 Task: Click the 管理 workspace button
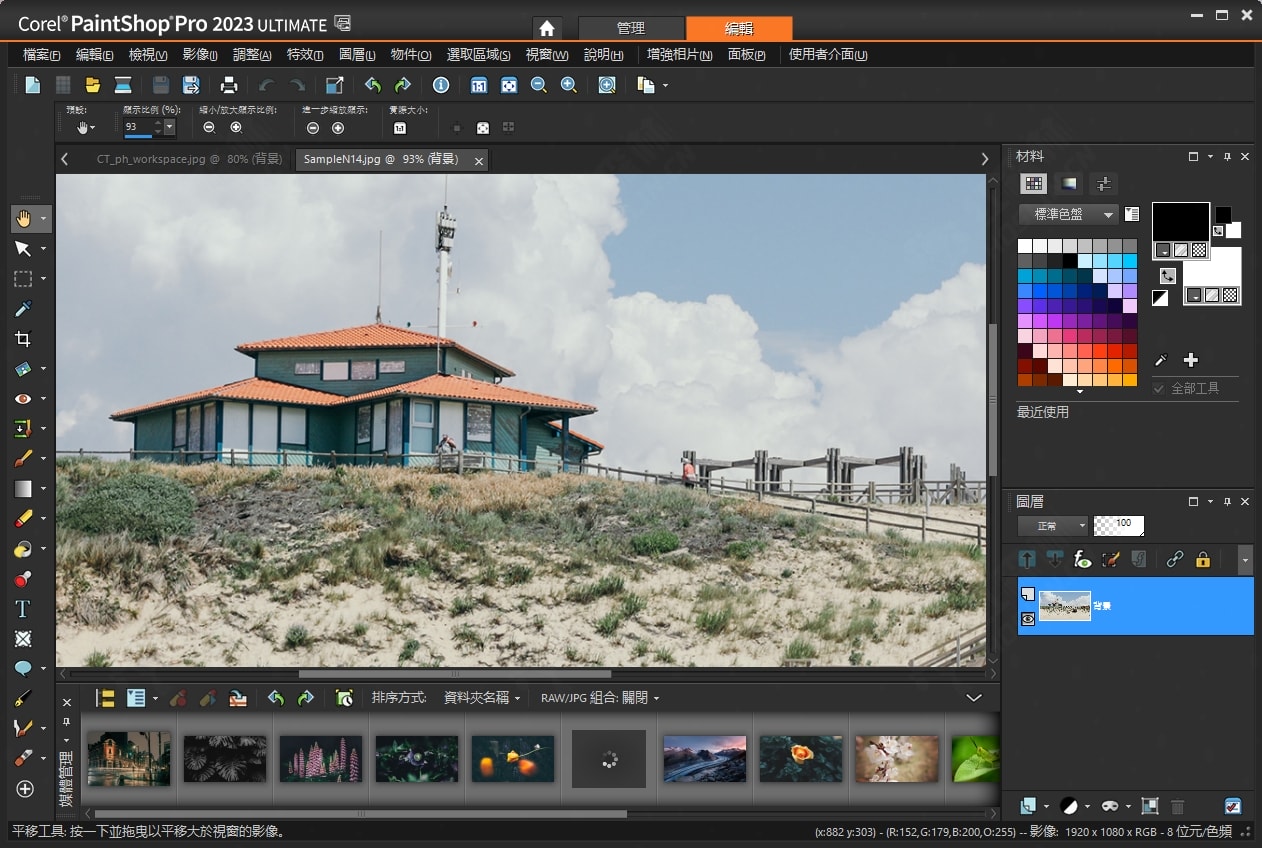[x=631, y=28]
